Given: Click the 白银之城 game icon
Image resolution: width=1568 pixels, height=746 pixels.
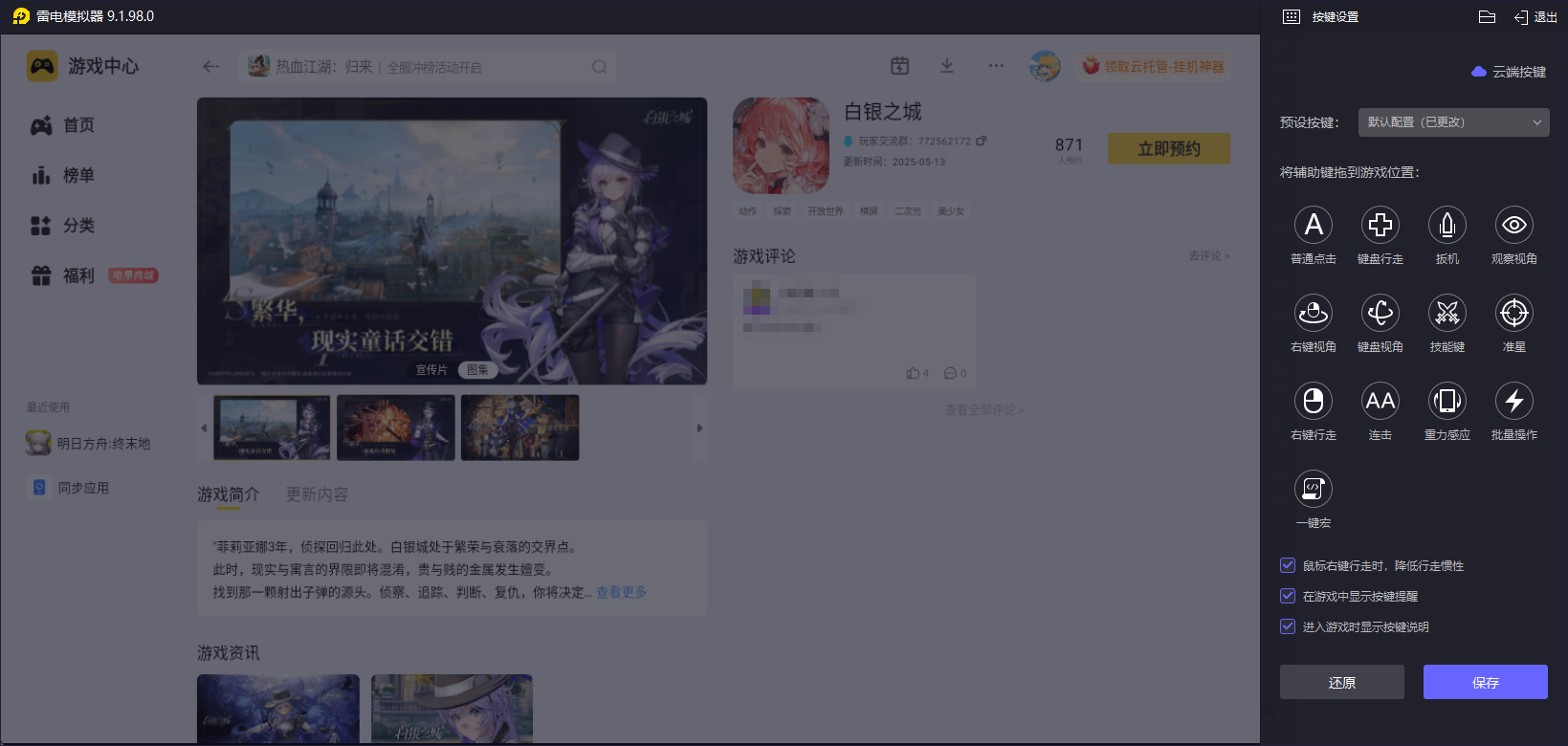Looking at the screenshot, I should (781, 145).
